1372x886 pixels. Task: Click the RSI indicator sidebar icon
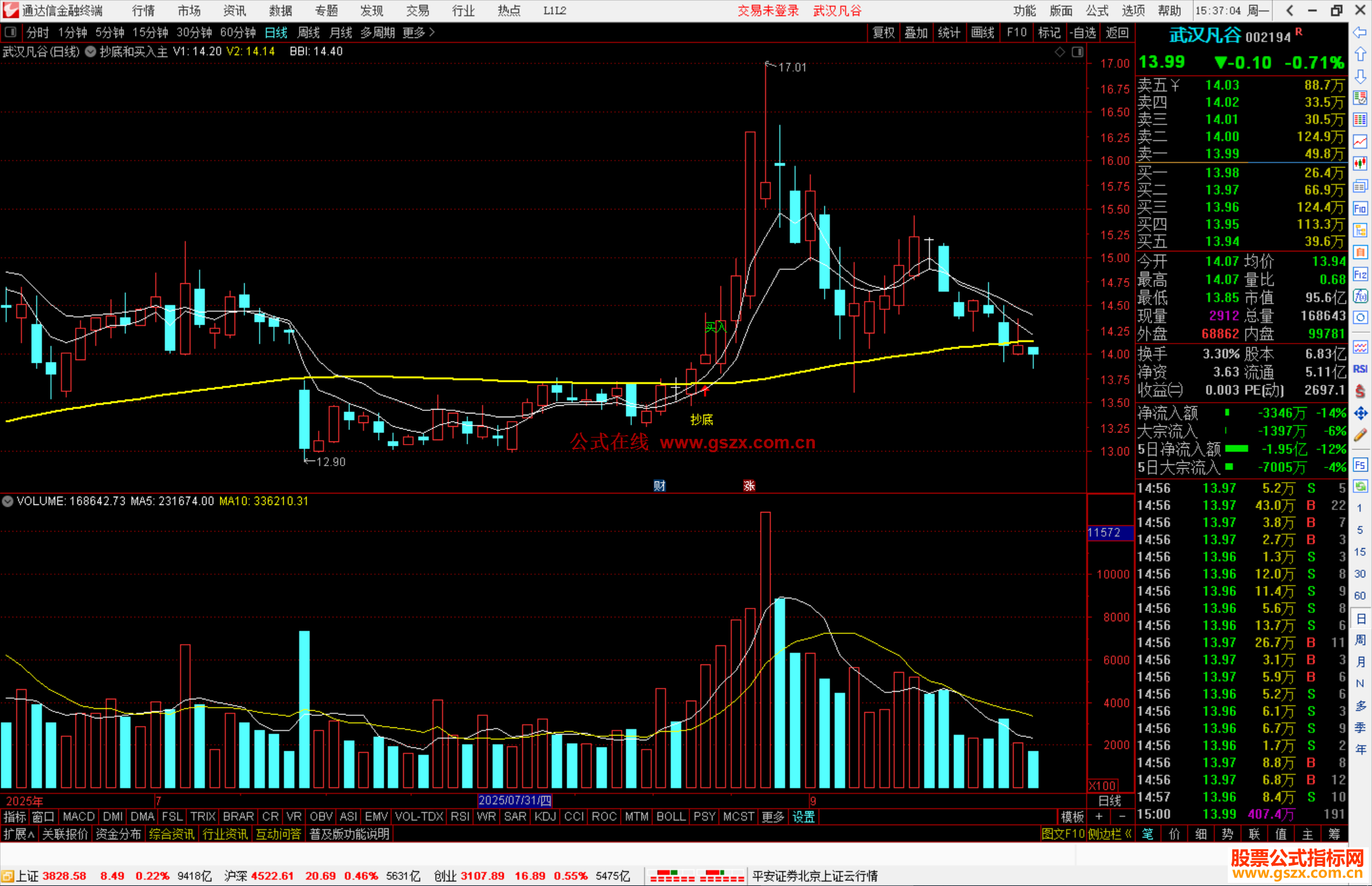click(x=1360, y=369)
